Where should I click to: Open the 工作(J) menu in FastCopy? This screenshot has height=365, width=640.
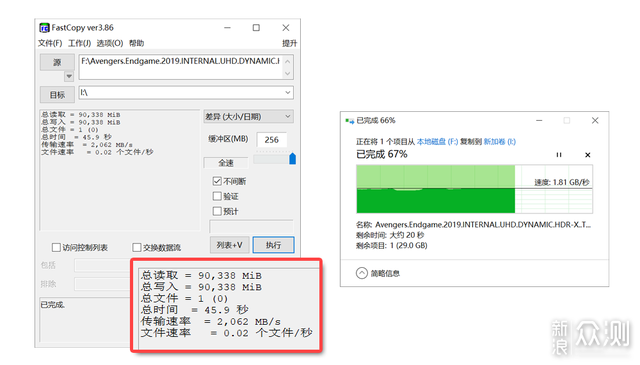(79, 43)
